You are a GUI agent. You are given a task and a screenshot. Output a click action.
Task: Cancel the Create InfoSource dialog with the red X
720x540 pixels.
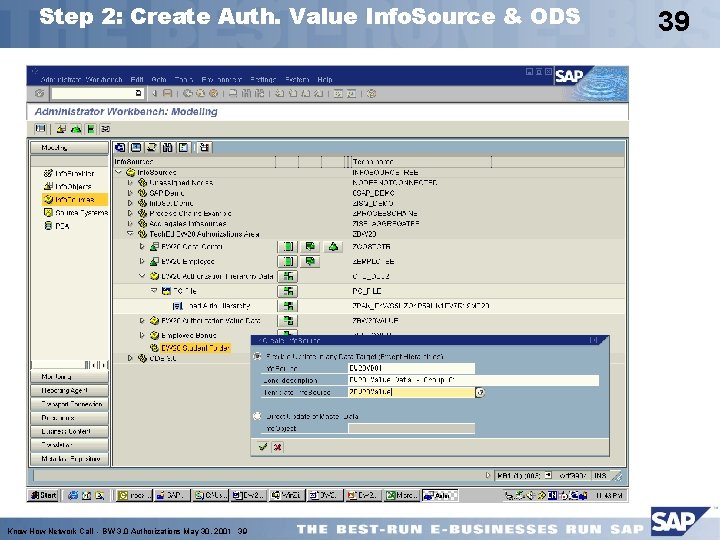click(x=277, y=447)
